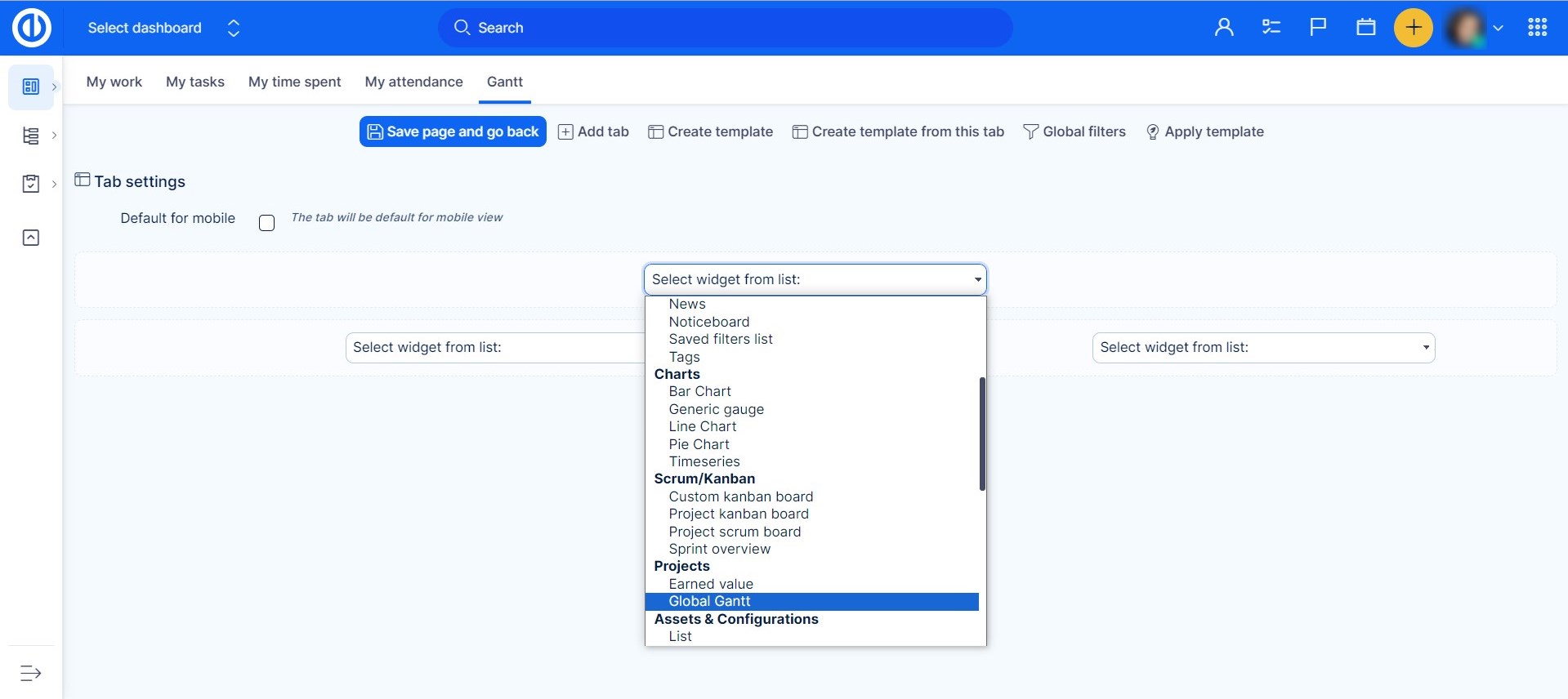Open the left Select widget from list dropdown
This screenshot has height=699, width=1568.
[494, 348]
